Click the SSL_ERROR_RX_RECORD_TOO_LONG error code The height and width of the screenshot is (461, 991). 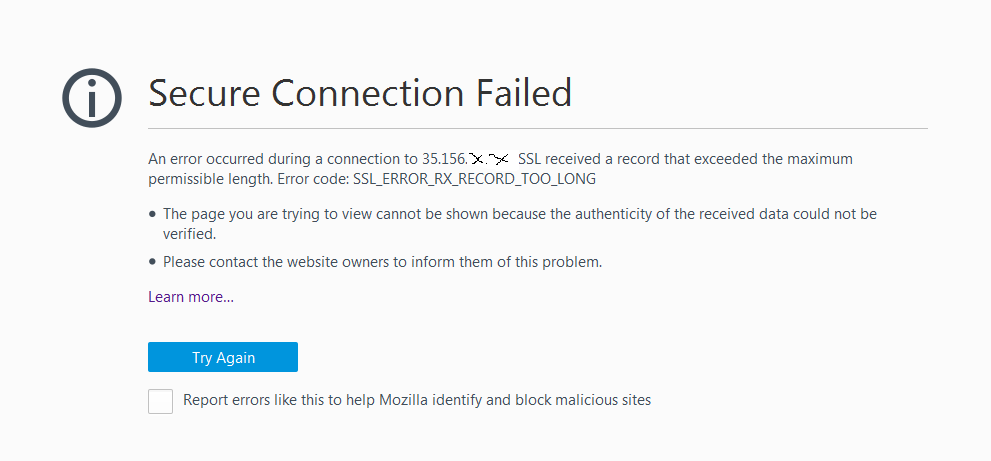(474, 179)
